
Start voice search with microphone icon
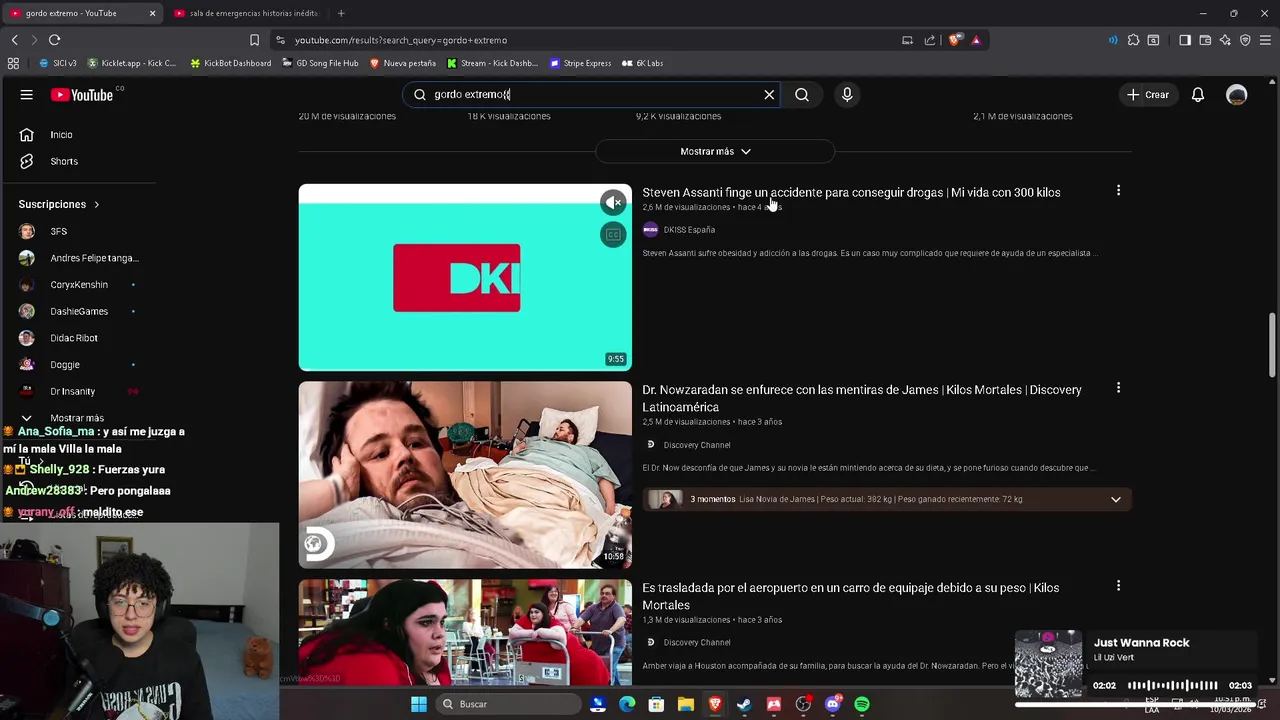(x=847, y=95)
